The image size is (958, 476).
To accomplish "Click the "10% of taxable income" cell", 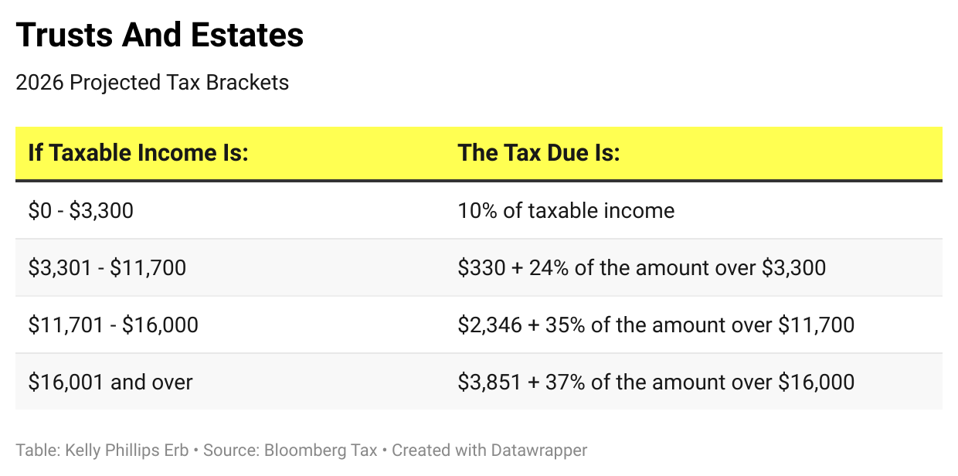I will tap(566, 211).
